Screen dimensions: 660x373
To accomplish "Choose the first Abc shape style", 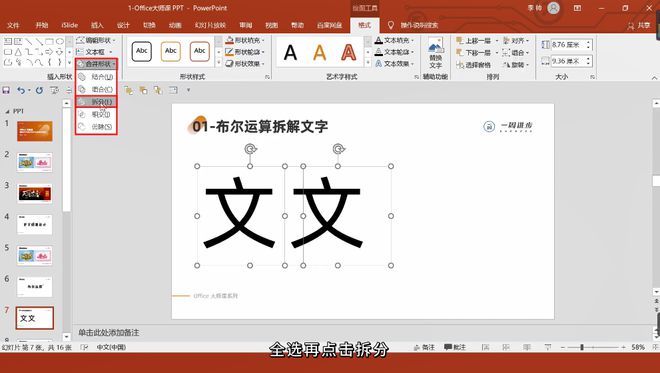I will point(142,52).
